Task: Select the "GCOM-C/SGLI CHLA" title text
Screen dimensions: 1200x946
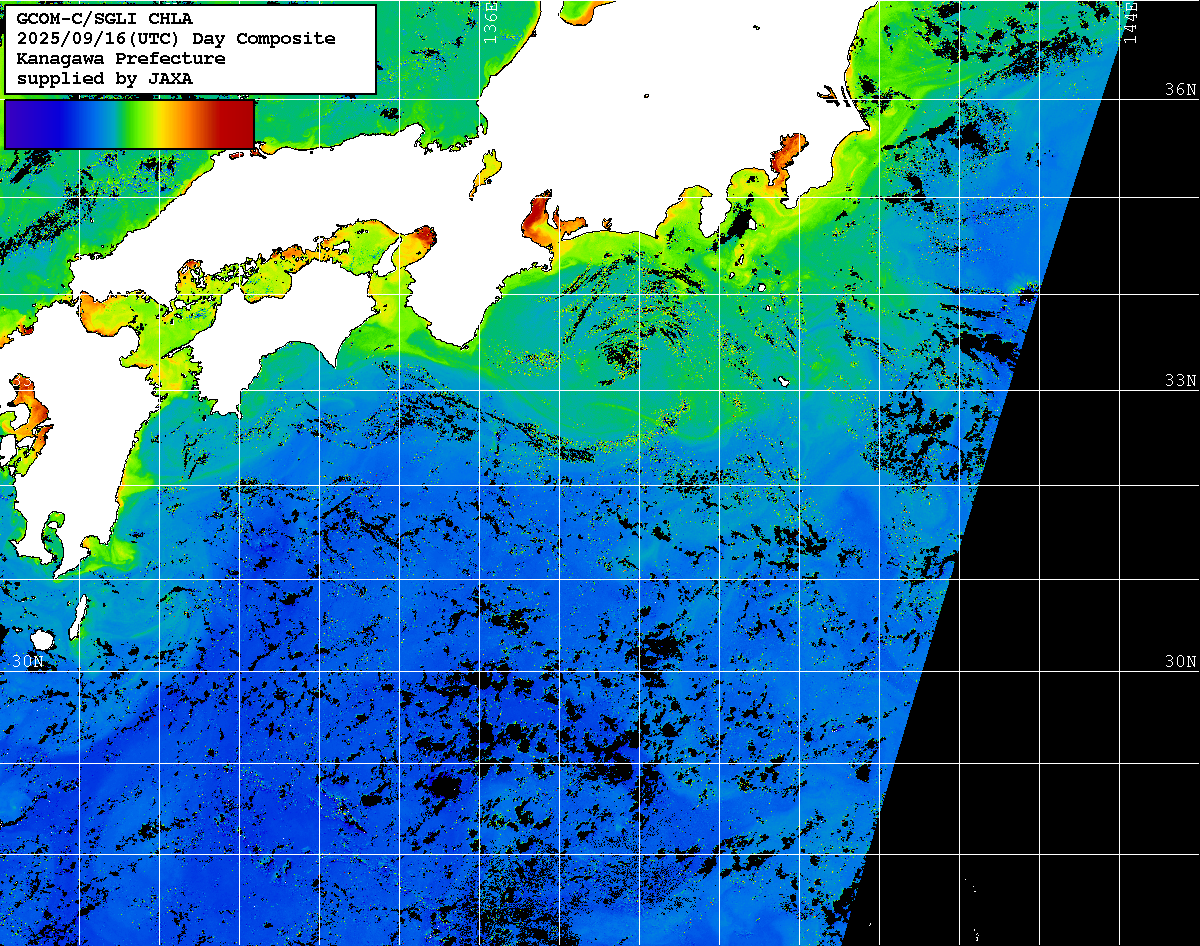Action: 105,19
